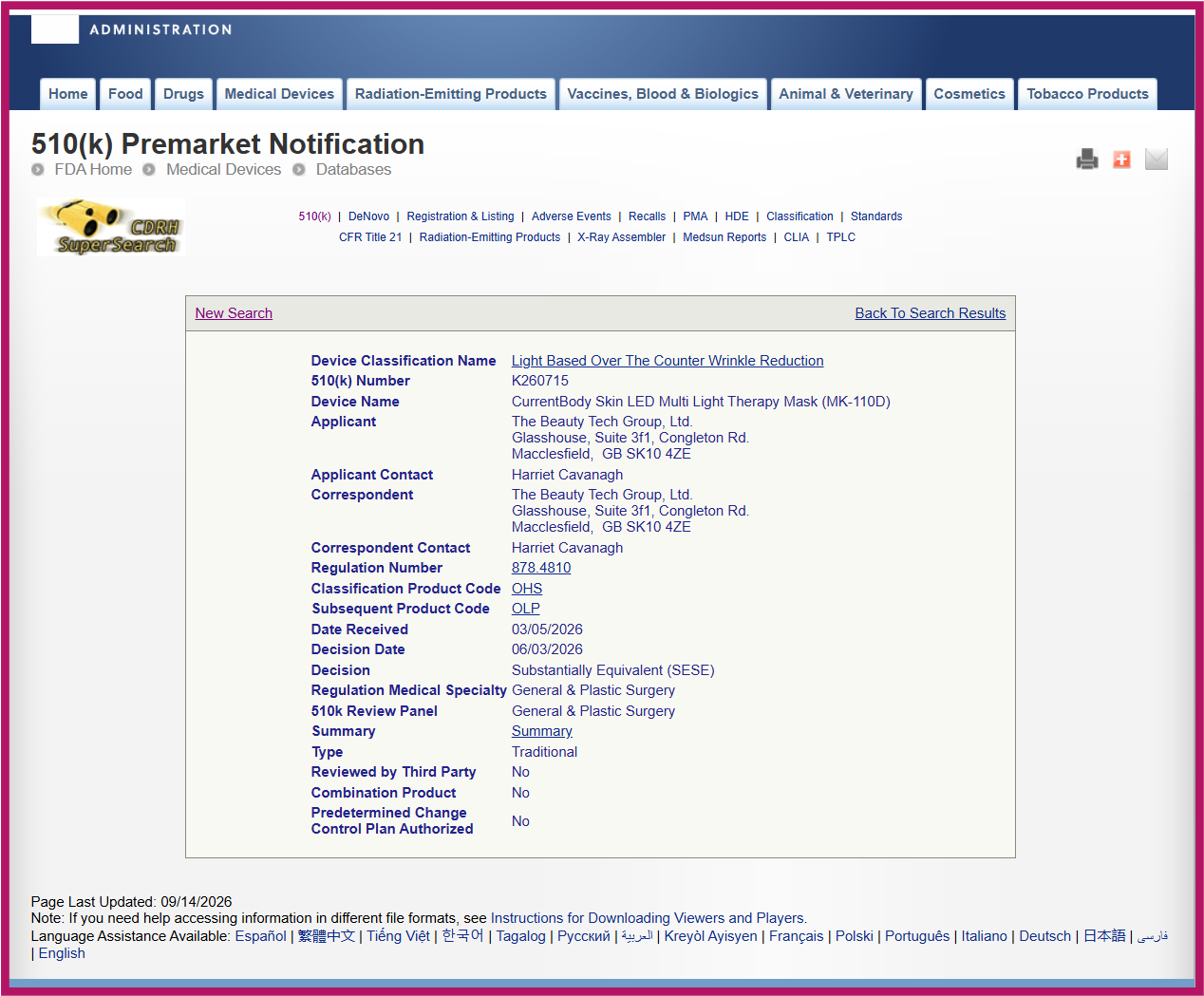Screen dimensions: 1204x996
Task: Select 한국어 language assistance
Action: (x=462, y=936)
